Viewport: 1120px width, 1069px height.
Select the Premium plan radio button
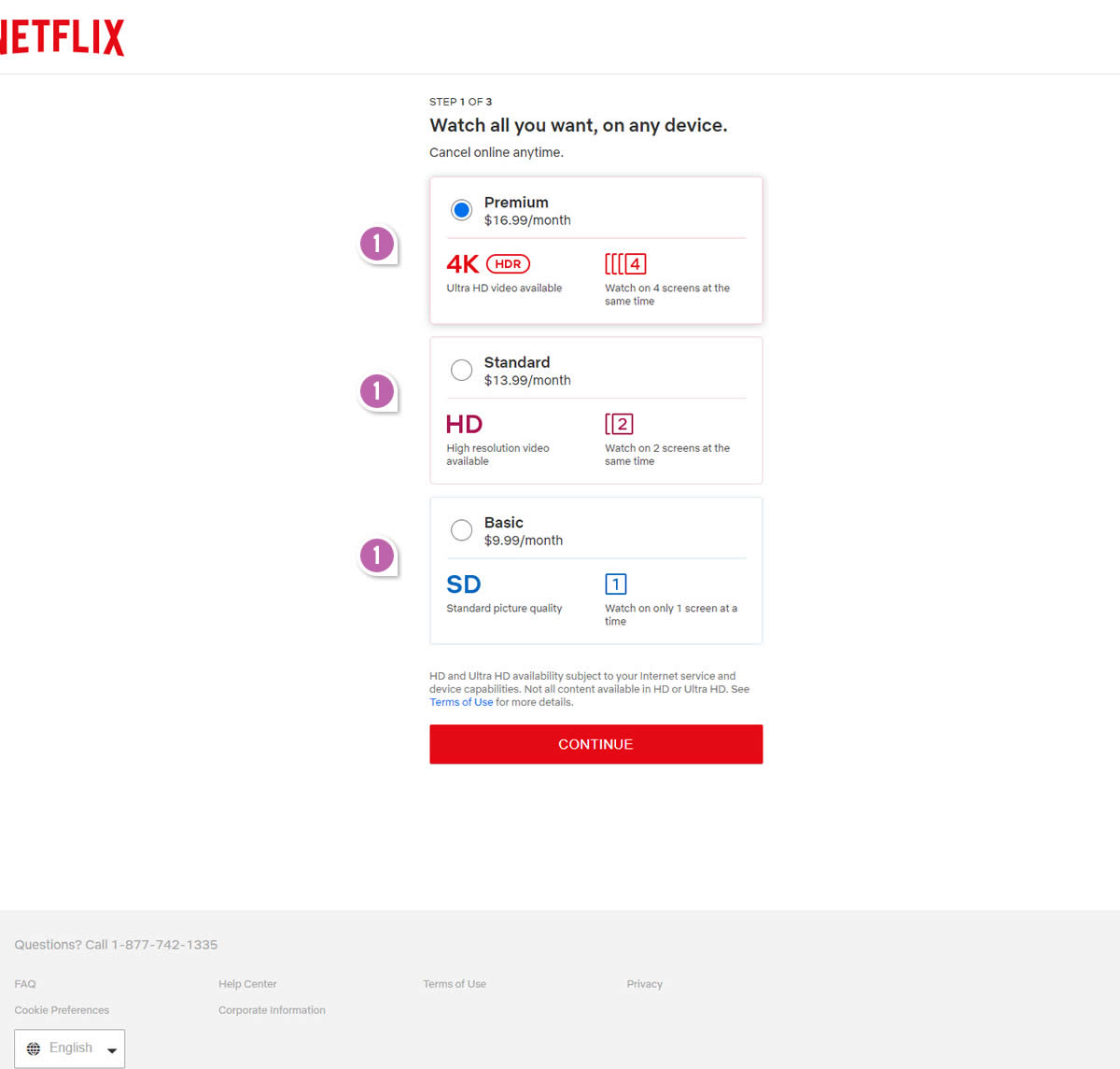[x=461, y=210]
